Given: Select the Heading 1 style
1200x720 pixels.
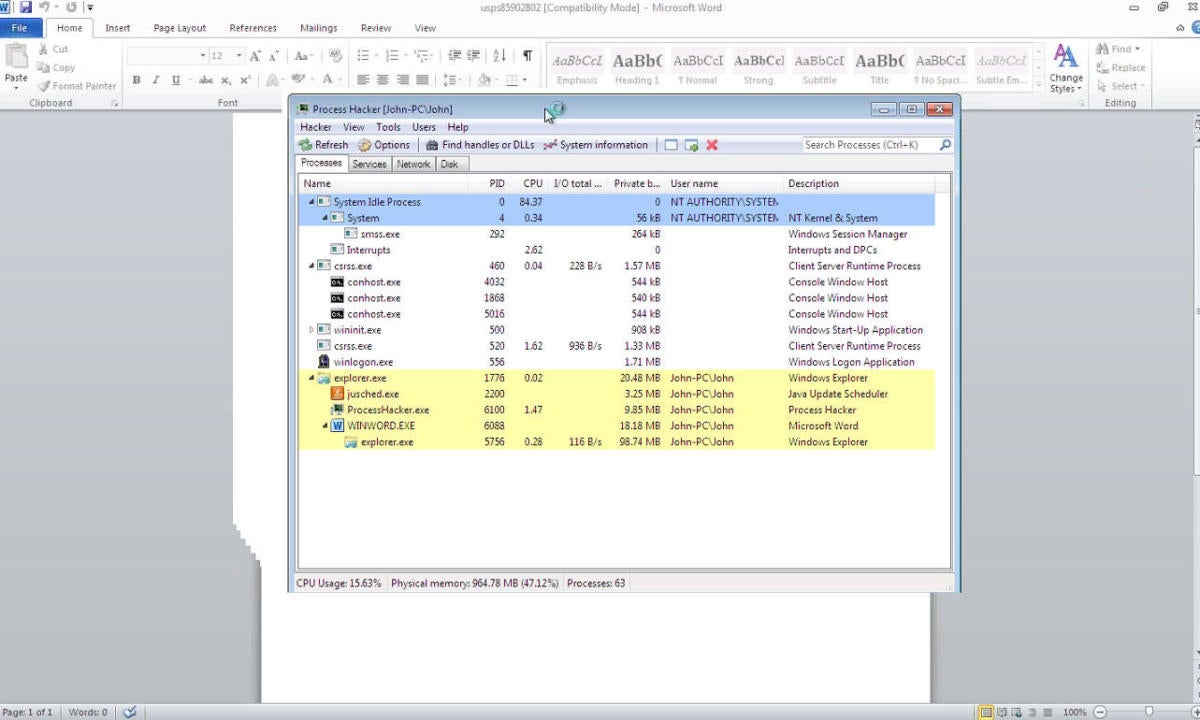Looking at the screenshot, I should (x=637, y=68).
